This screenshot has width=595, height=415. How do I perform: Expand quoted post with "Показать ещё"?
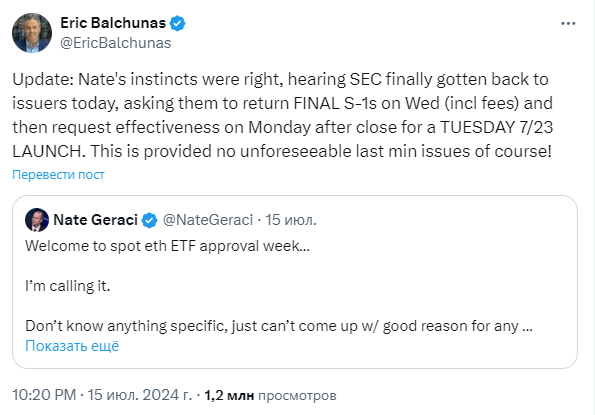pos(72,346)
